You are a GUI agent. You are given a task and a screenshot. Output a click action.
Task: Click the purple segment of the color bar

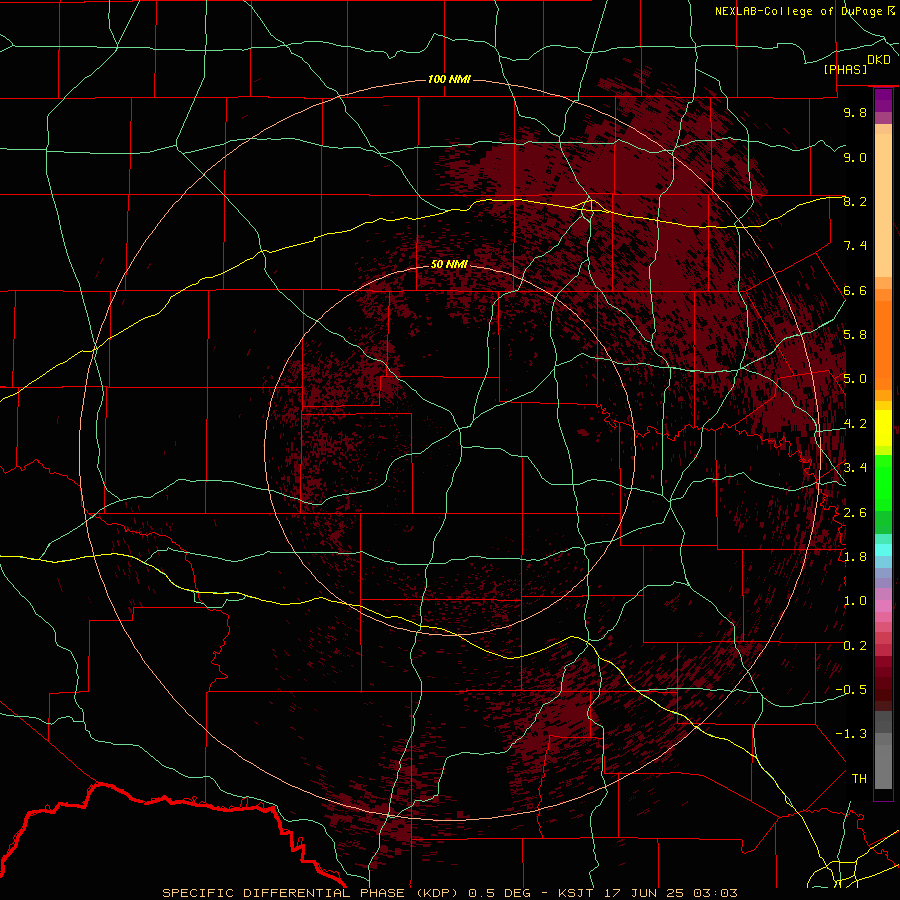pyautogui.click(x=883, y=101)
